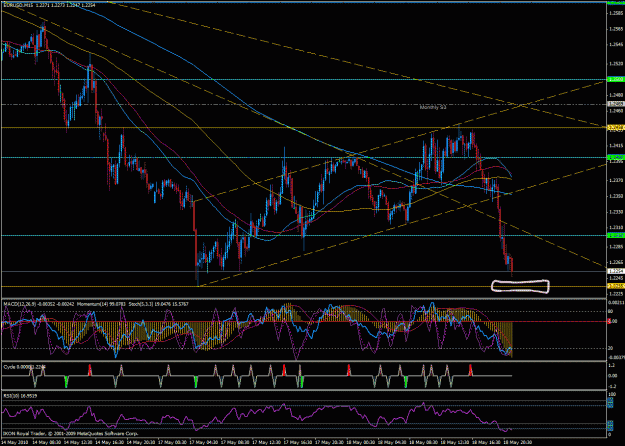Click the 1.2350 price scale value
625x446 pixels.
pos(616,196)
